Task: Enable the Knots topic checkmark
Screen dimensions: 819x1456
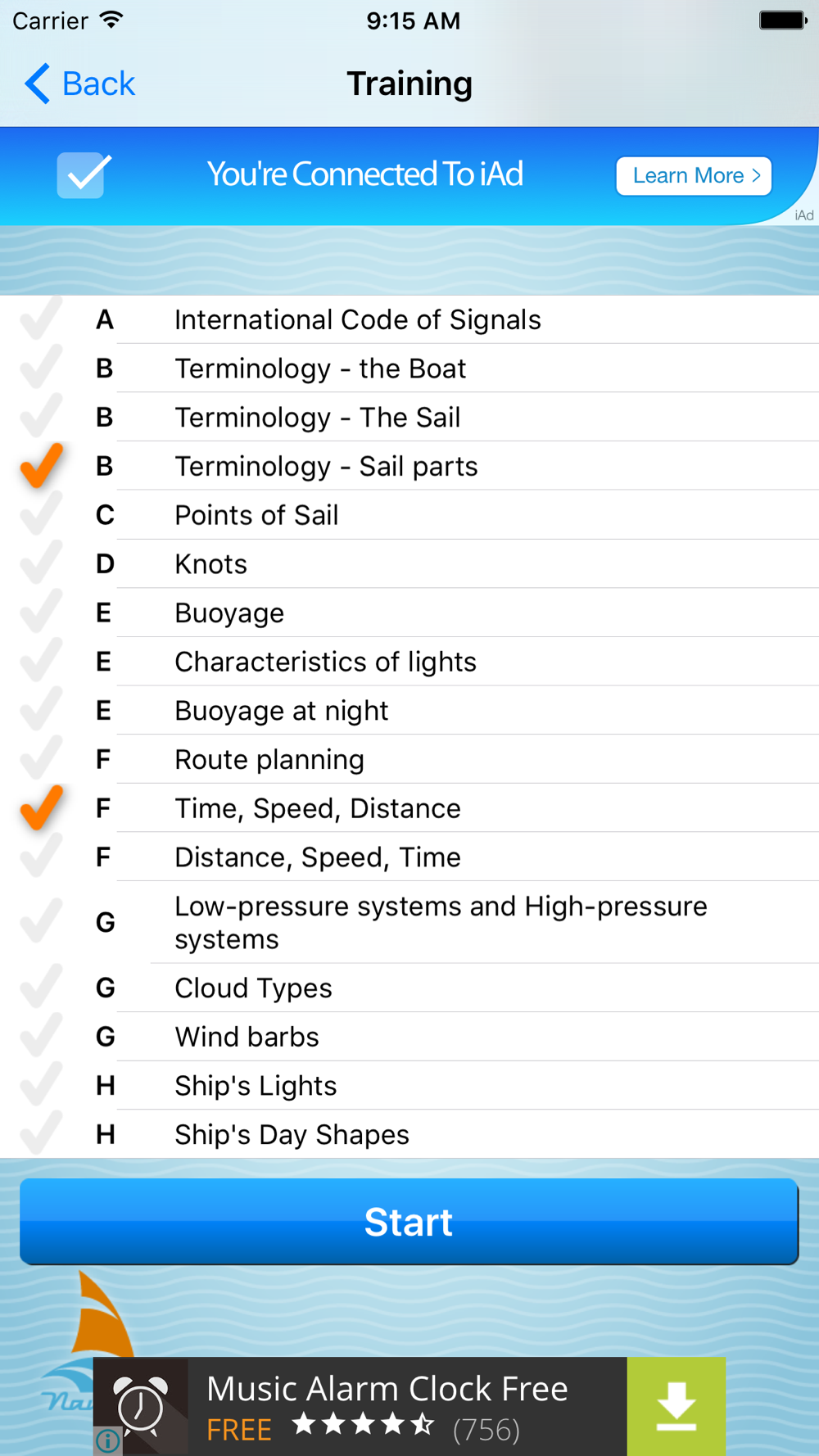Action: pos(41,564)
